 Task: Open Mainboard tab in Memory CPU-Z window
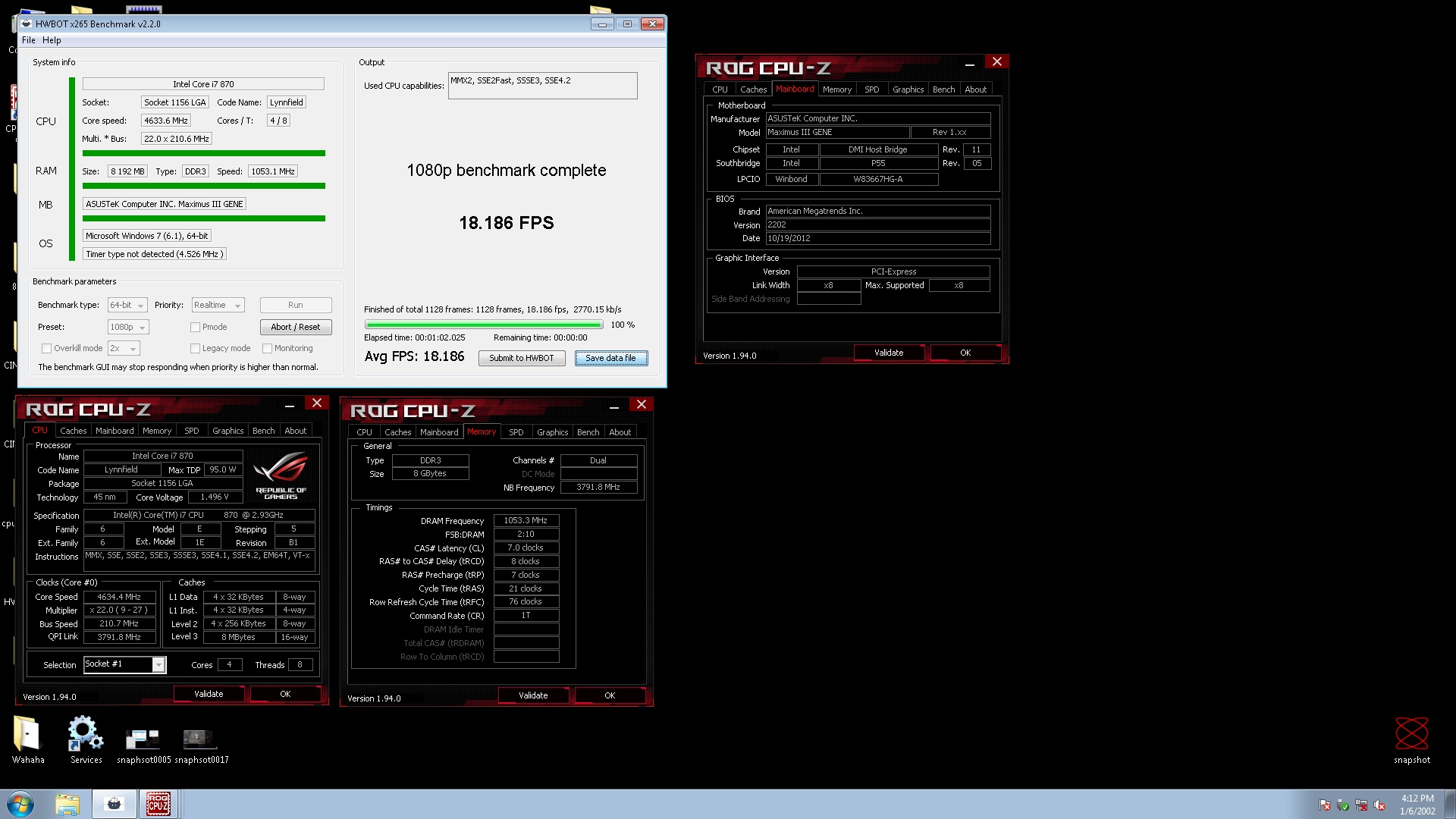tap(439, 432)
